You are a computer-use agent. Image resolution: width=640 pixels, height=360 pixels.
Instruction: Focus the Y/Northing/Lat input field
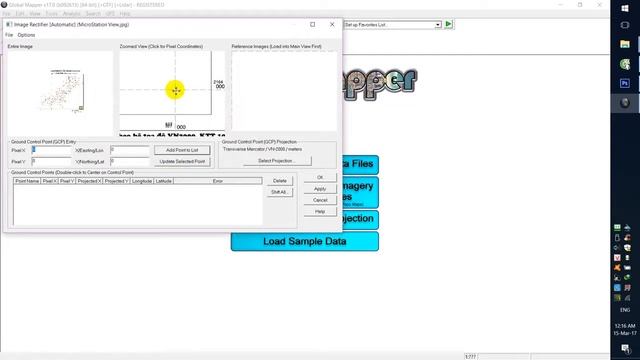pos(130,162)
